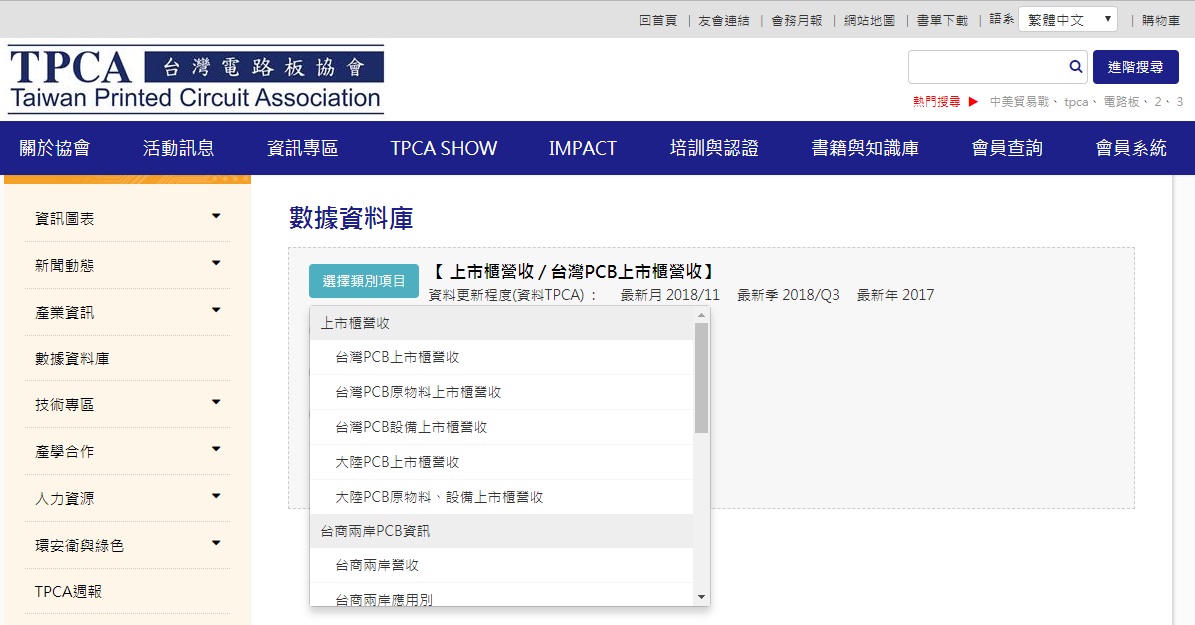Select 台灣PCB原物料上市櫃營收 from the list
The image size is (1195, 625).
pyautogui.click(x=501, y=392)
